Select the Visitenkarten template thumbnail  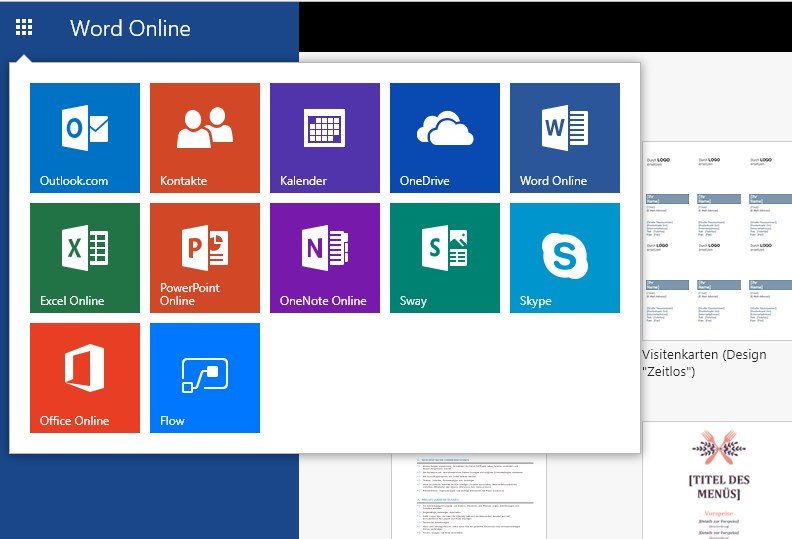[x=717, y=241]
